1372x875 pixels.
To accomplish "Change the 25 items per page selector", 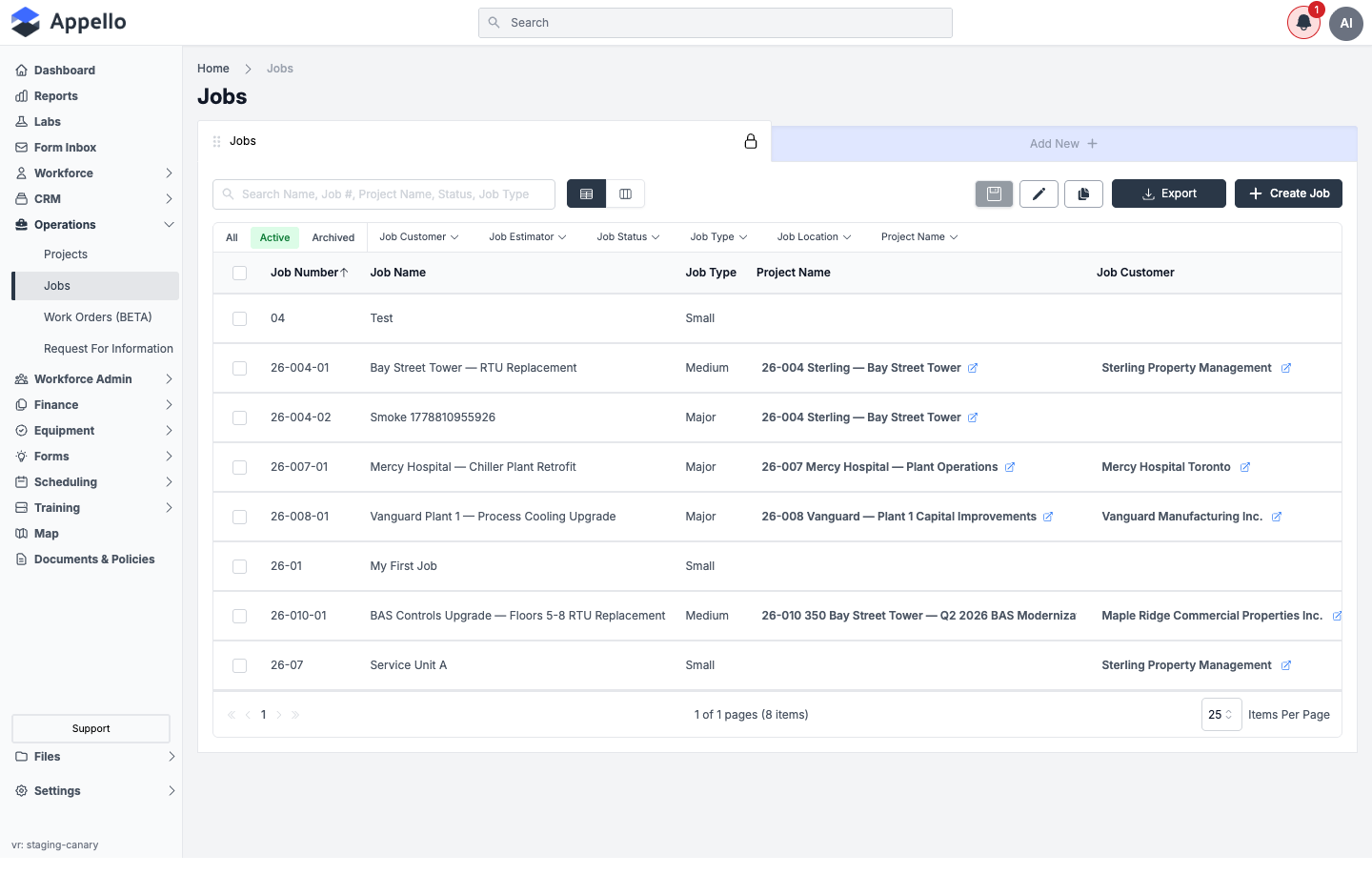I will (x=1221, y=715).
